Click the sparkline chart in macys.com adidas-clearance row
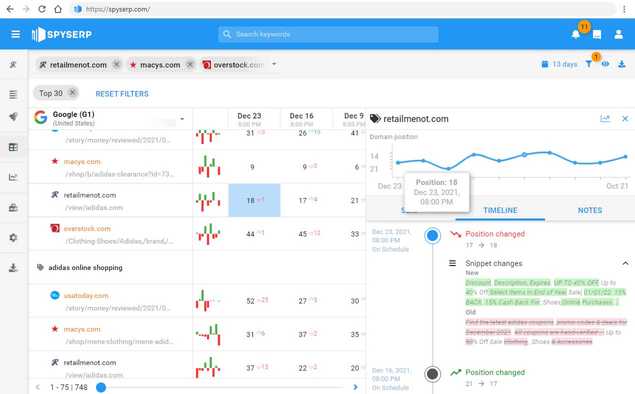The image size is (635, 394). (209, 166)
